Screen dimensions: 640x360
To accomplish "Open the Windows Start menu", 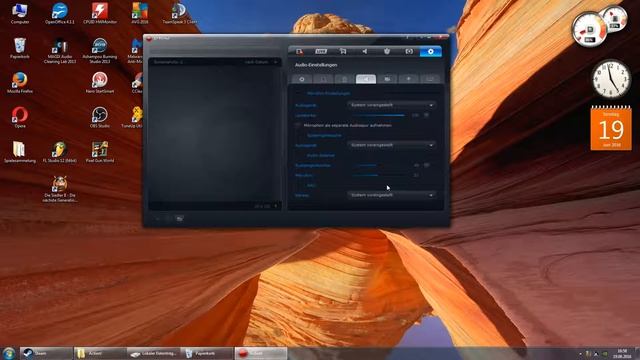I will [x=9, y=353].
